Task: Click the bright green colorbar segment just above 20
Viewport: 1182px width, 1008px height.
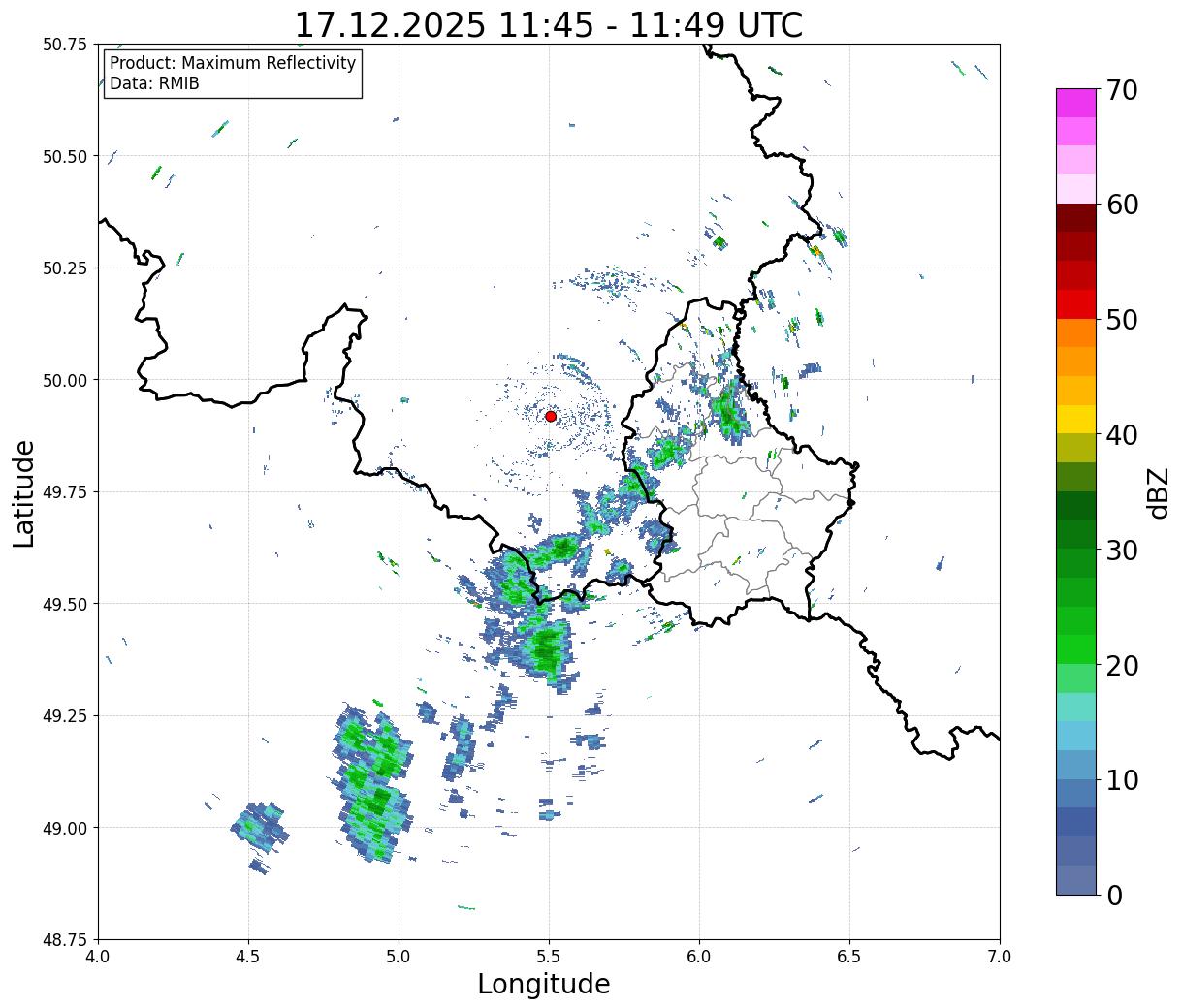Action: click(1075, 649)
